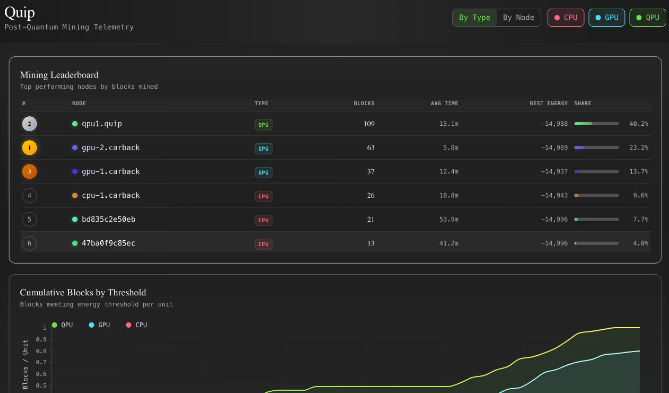Click the color dot of gpu-1.carback
This screenshot has width=669, height=393.
pyautogui.click(x=75, y=172)
